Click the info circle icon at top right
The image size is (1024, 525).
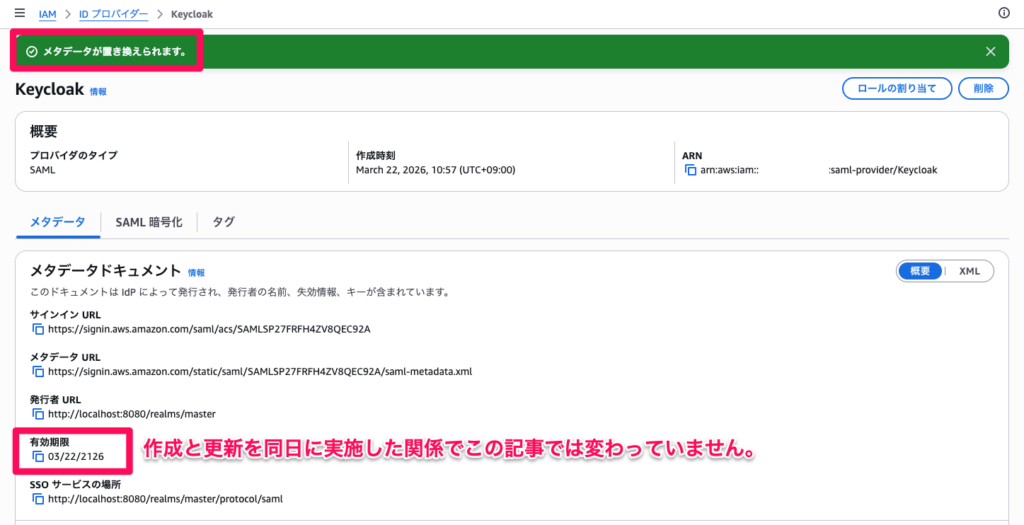[x=1004, y=13]
